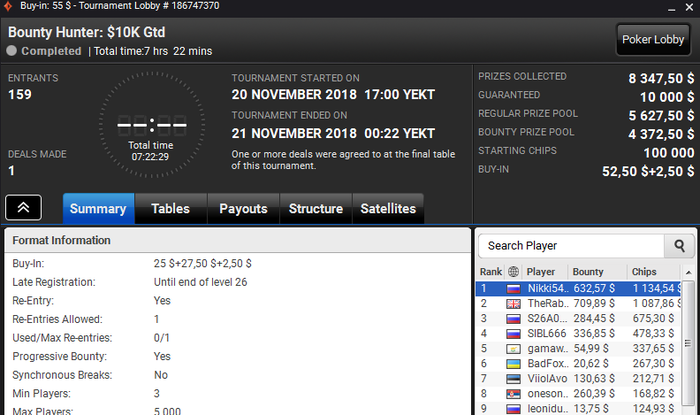Click the PokerStars logo in title bar
This screenshot has height=415, width=700.
[8, 6]
